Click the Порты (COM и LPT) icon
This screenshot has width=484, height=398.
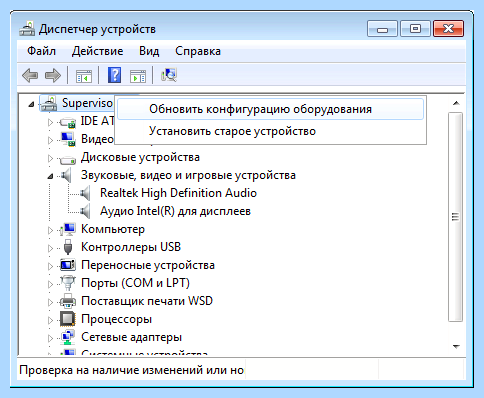point(68,283)
